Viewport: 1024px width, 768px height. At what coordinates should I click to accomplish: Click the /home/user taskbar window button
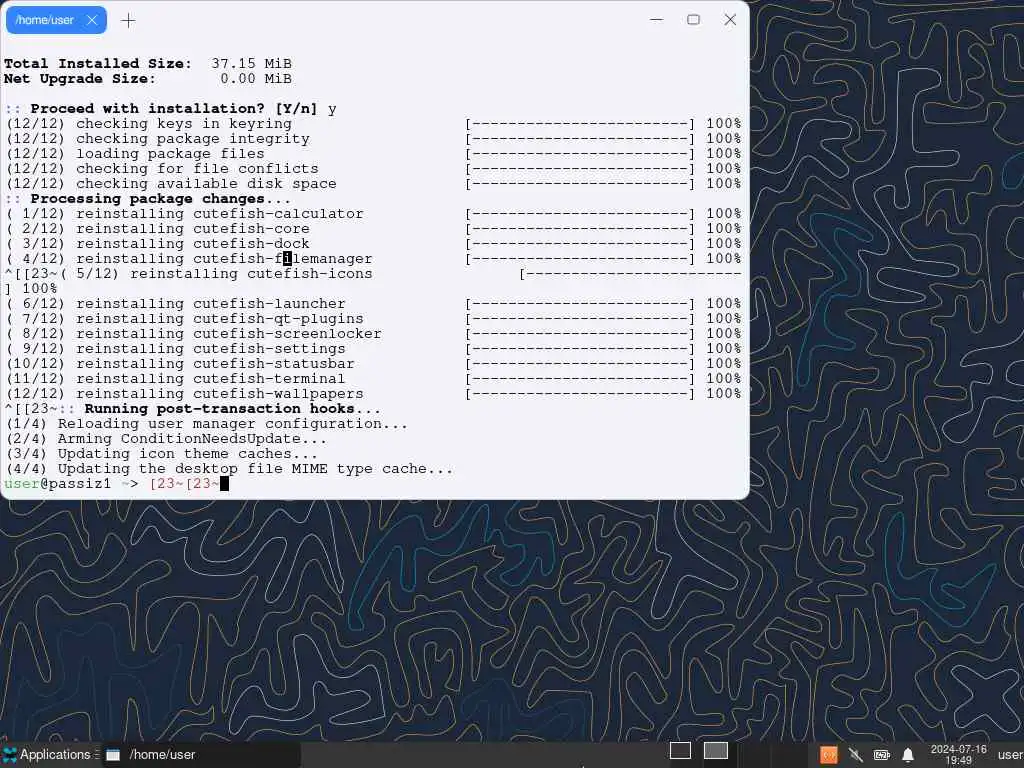201,754
